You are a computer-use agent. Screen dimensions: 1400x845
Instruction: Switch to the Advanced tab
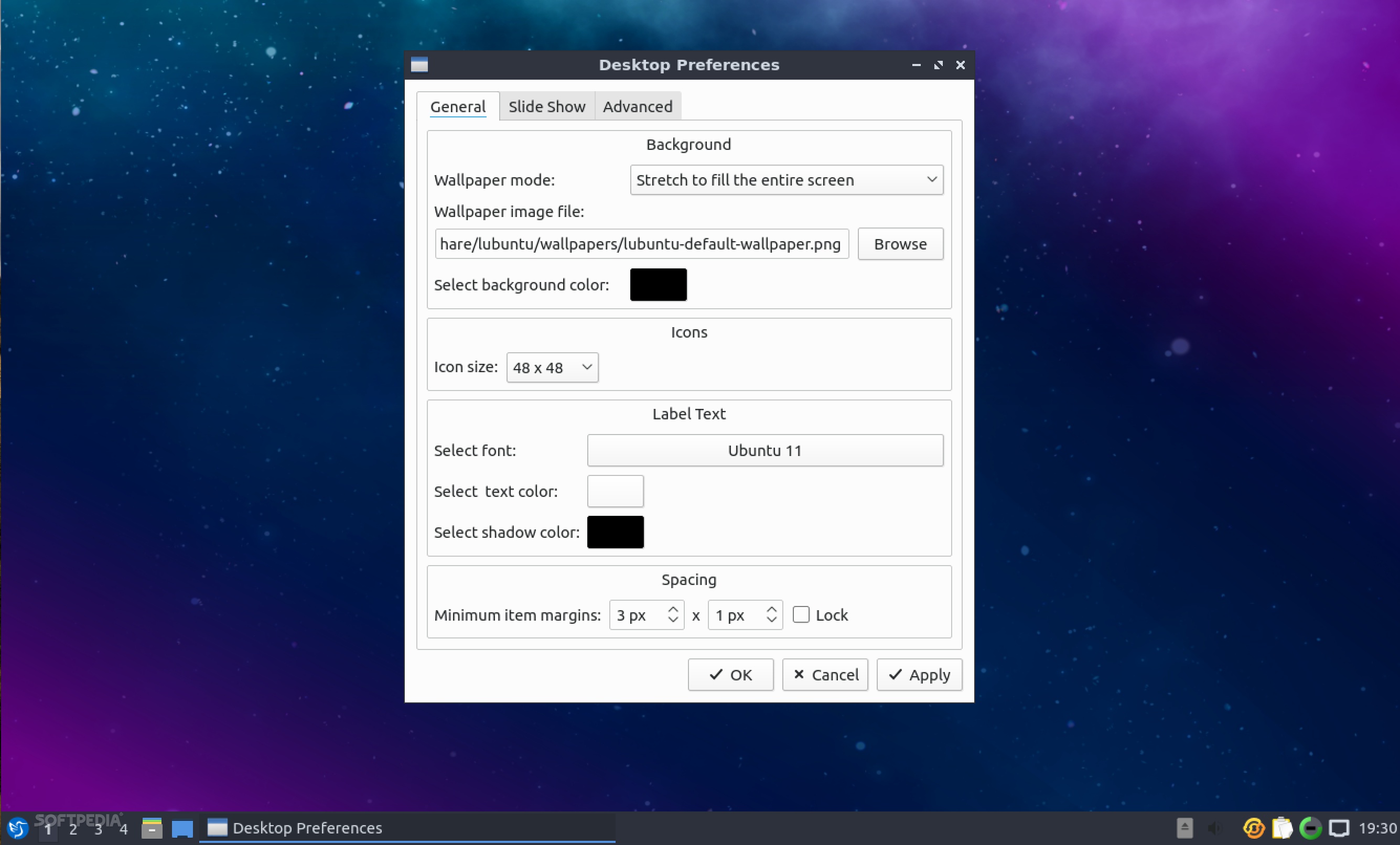click(x=638, y=107)
